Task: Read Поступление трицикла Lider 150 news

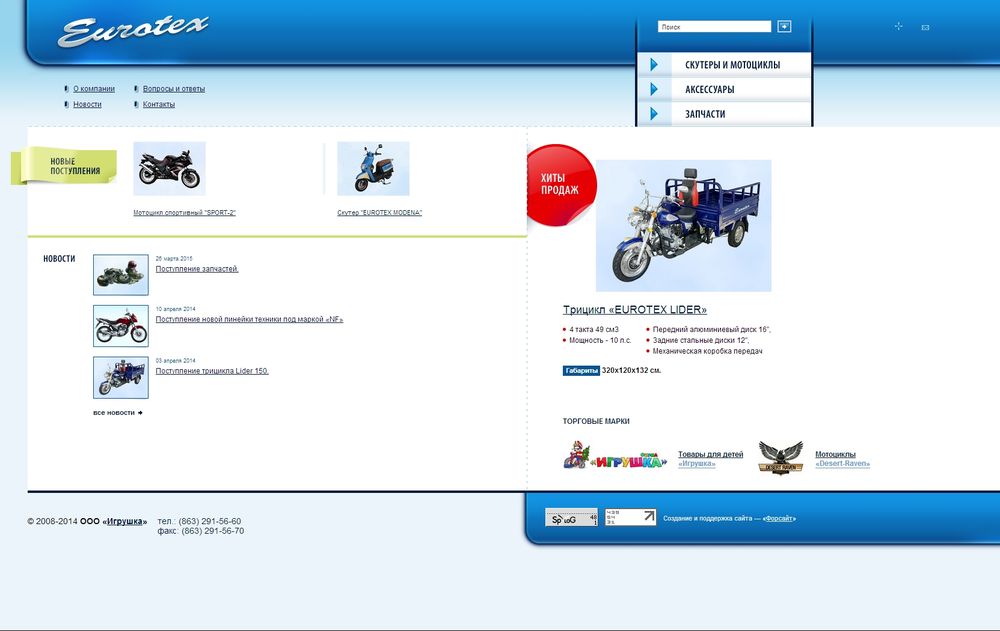Action: click(212, 371)
